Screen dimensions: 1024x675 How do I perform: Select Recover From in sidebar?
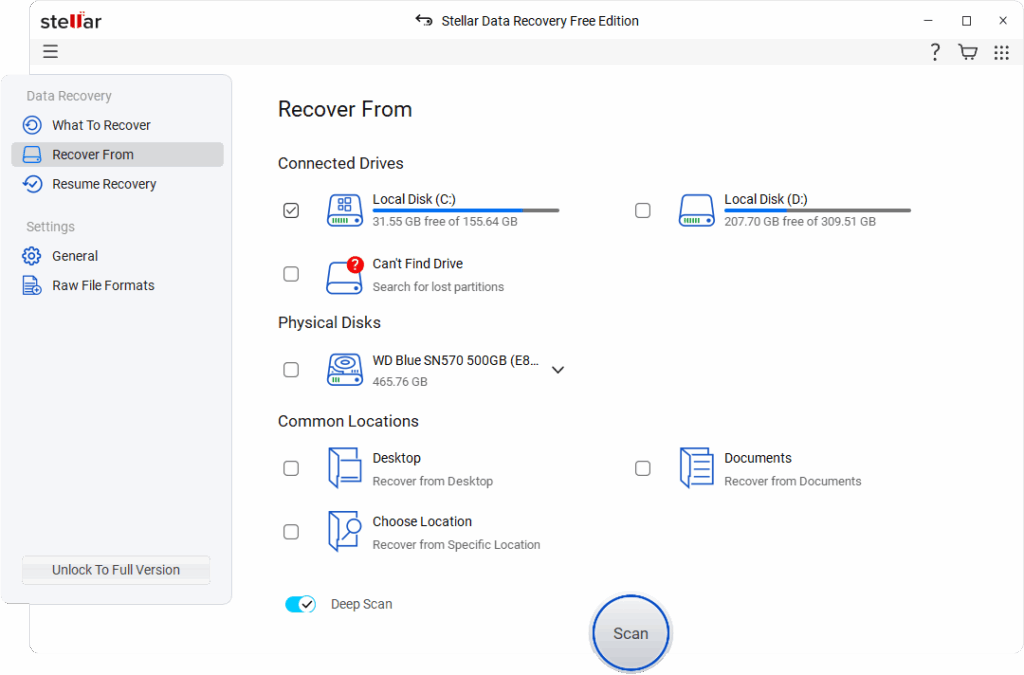coord(118,155)
